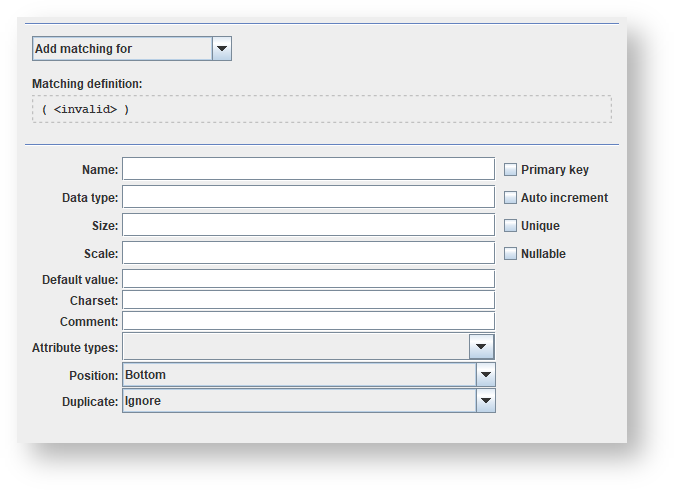The image size is (675, 491).
Task: Focus the Data type input field
Action: point(308,197)
